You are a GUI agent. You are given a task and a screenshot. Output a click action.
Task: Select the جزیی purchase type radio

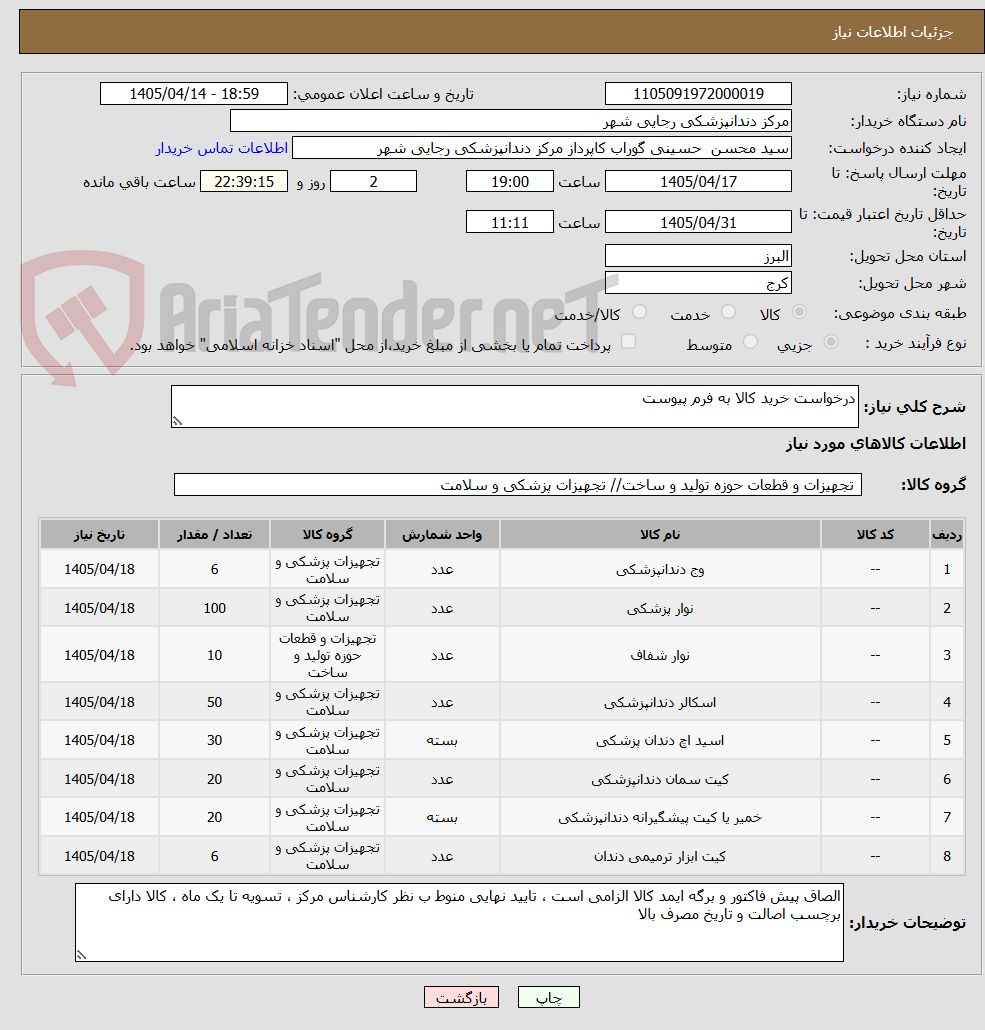click(831, 342)
